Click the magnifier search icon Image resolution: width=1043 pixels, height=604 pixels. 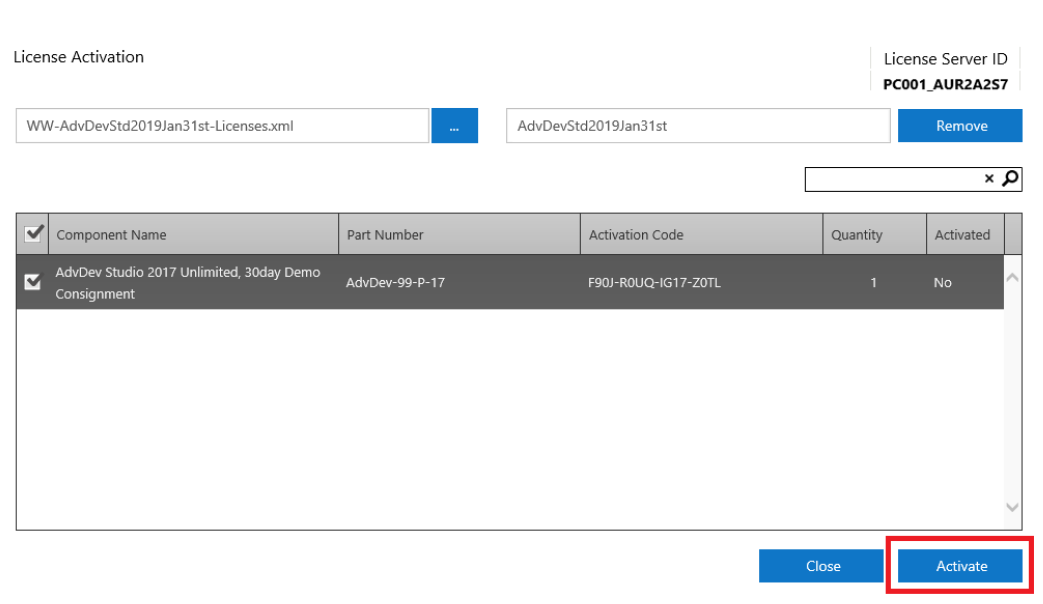[1010, 178]
